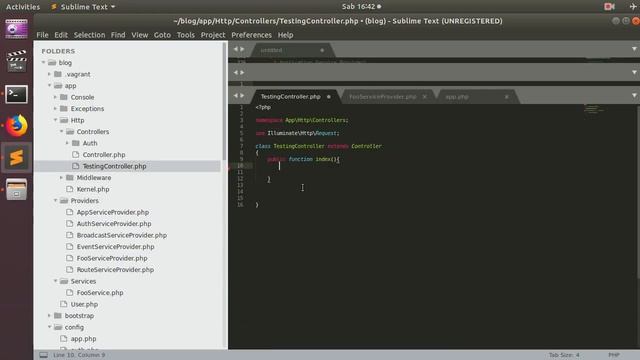The height and width of the screenshot is (360, 640).
Task: Open tab list dropdown of top pane
Action: (x=634, y=49)
